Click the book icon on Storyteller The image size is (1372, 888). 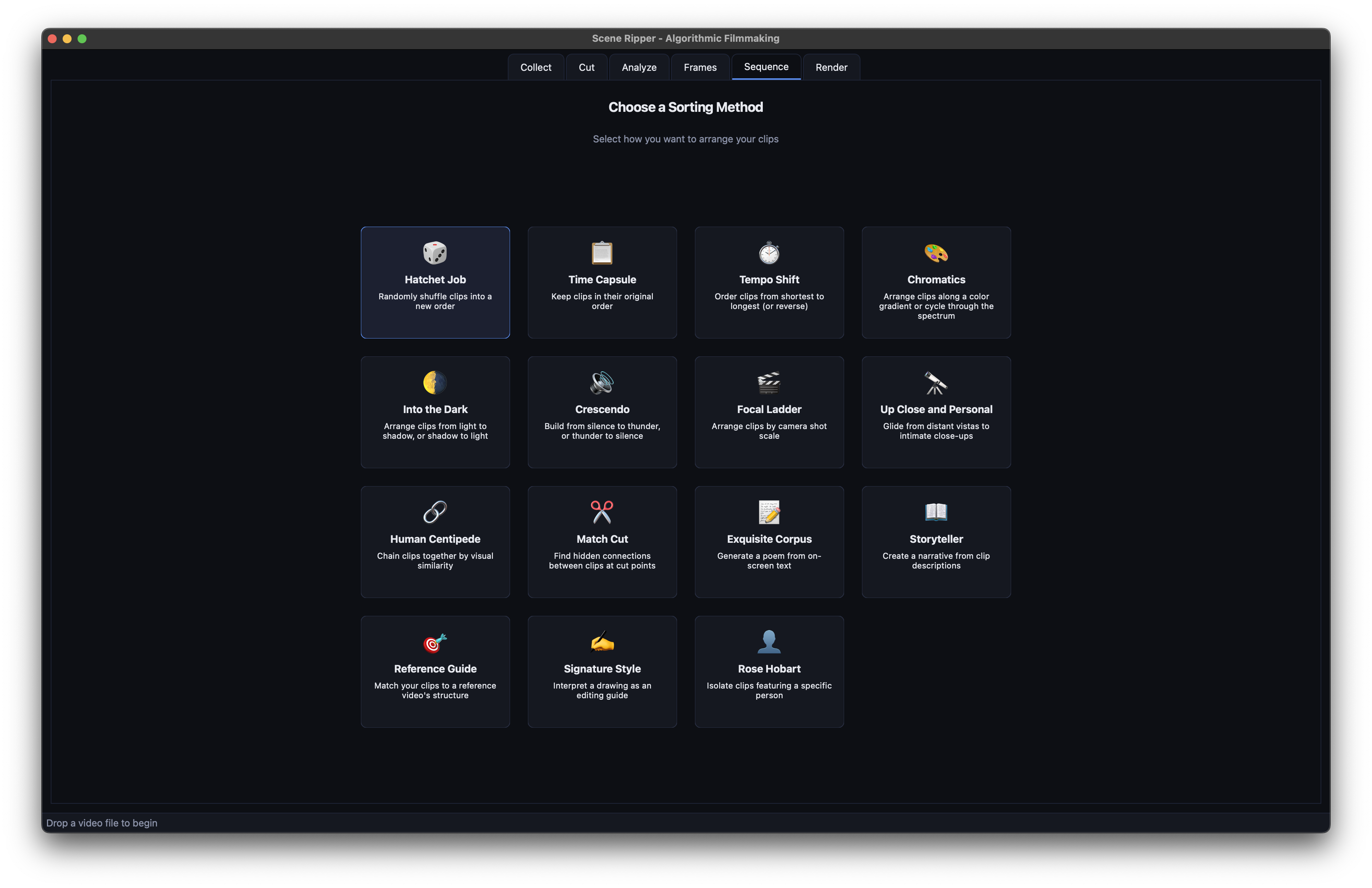[936, 512]
